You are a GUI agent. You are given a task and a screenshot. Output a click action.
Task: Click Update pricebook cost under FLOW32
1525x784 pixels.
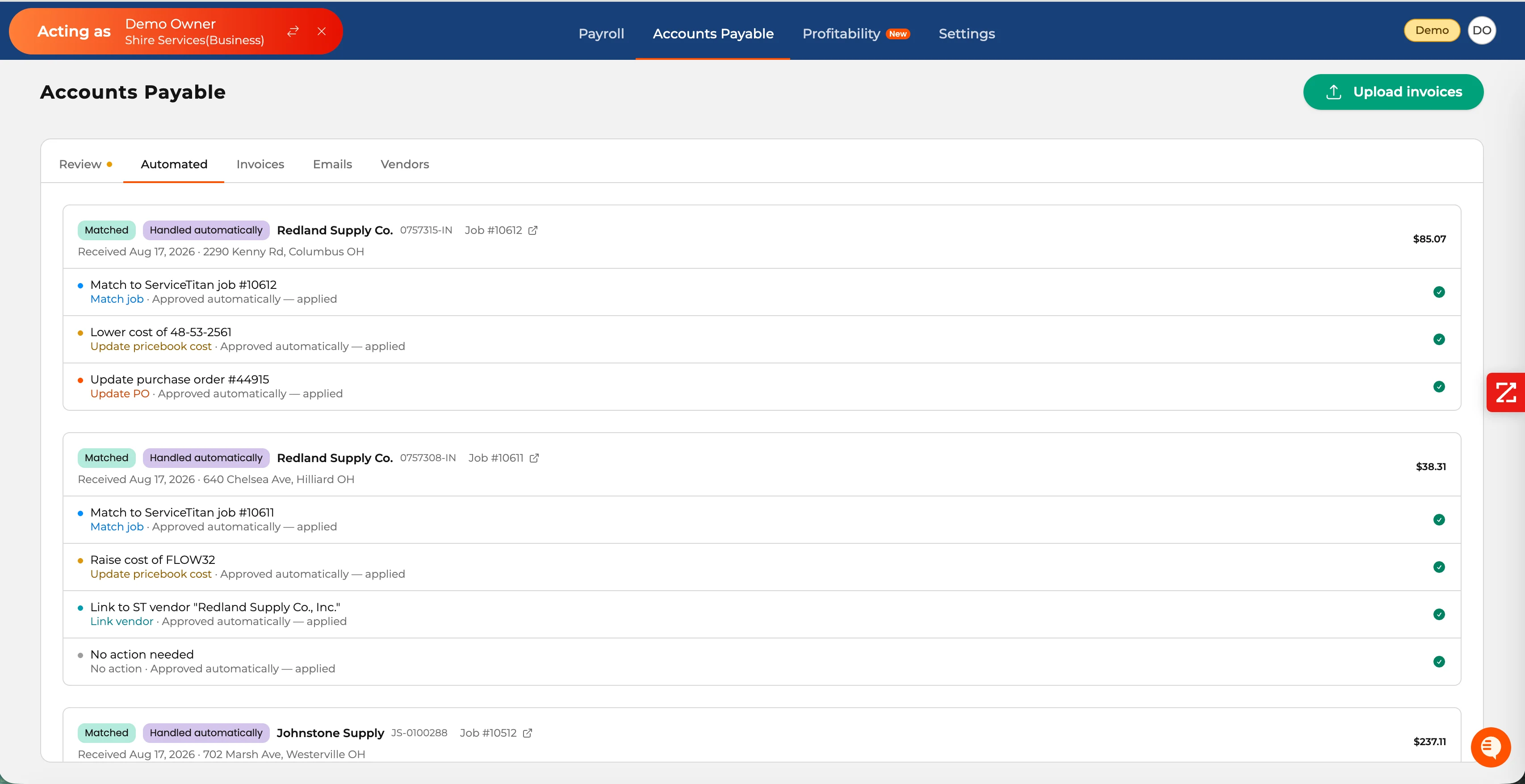coord(151,575)
